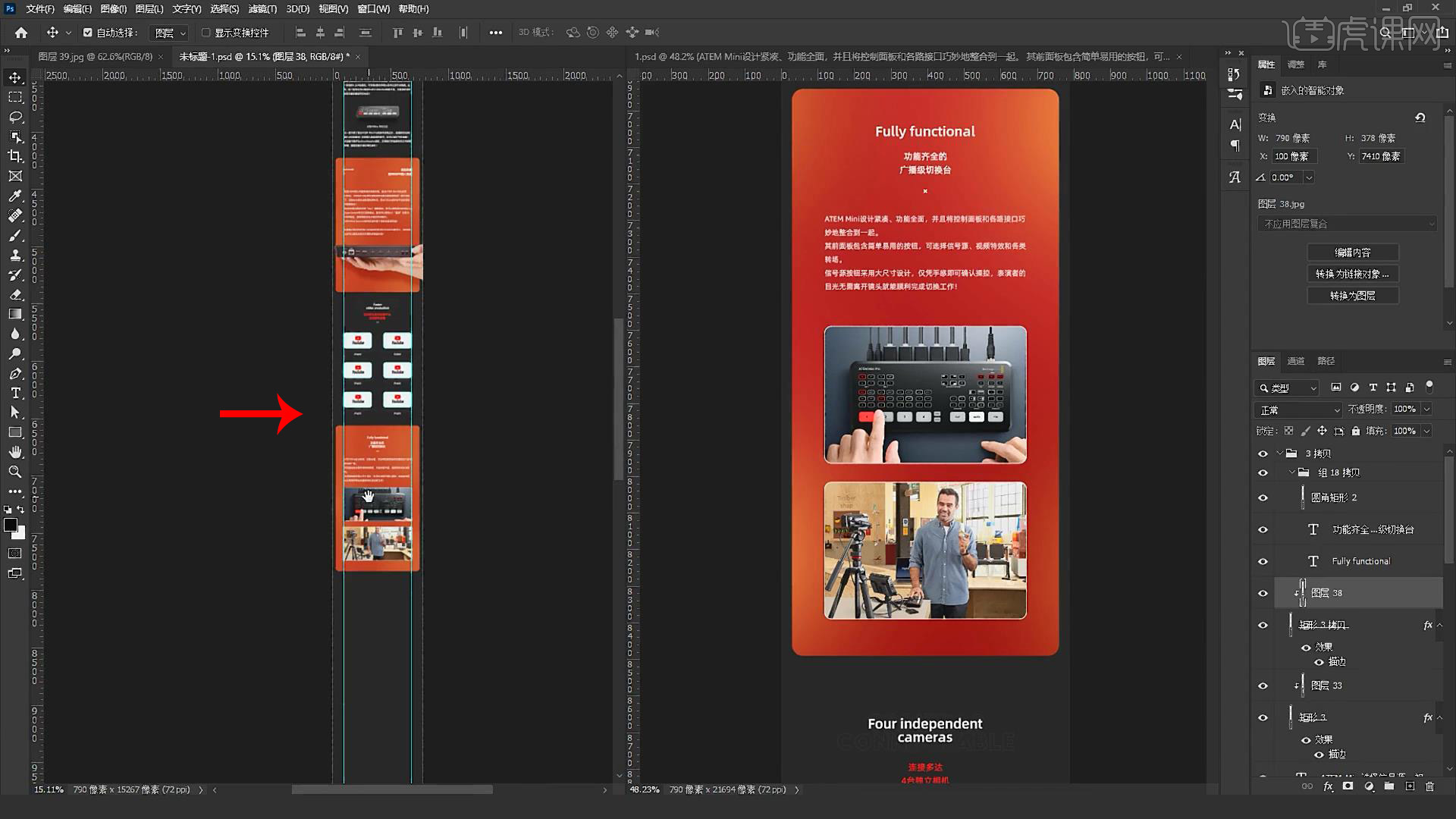Click the Home icon in options bar
The width and height of the screenshot is (1456, 819).
21,33
